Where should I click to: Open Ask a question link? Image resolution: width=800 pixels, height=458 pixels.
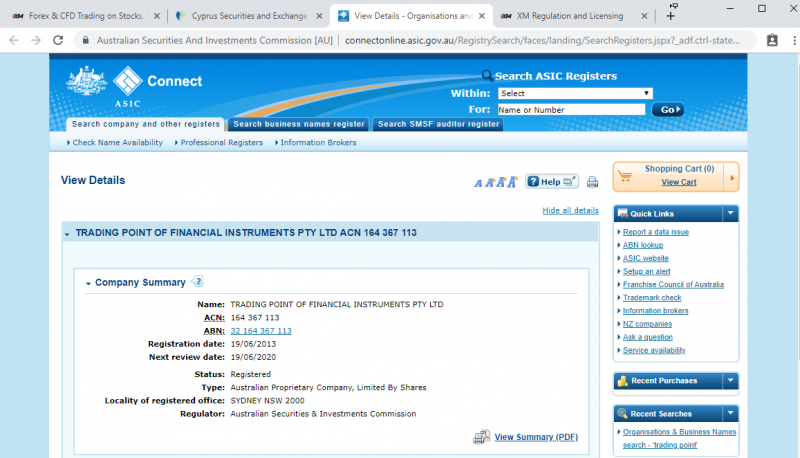[647, 338]
